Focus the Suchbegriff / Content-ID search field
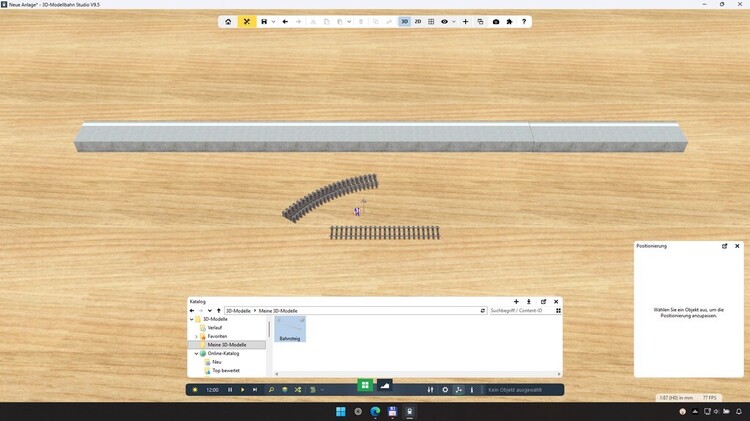Viewport: 750px width, 421px height. coord(521,310)
